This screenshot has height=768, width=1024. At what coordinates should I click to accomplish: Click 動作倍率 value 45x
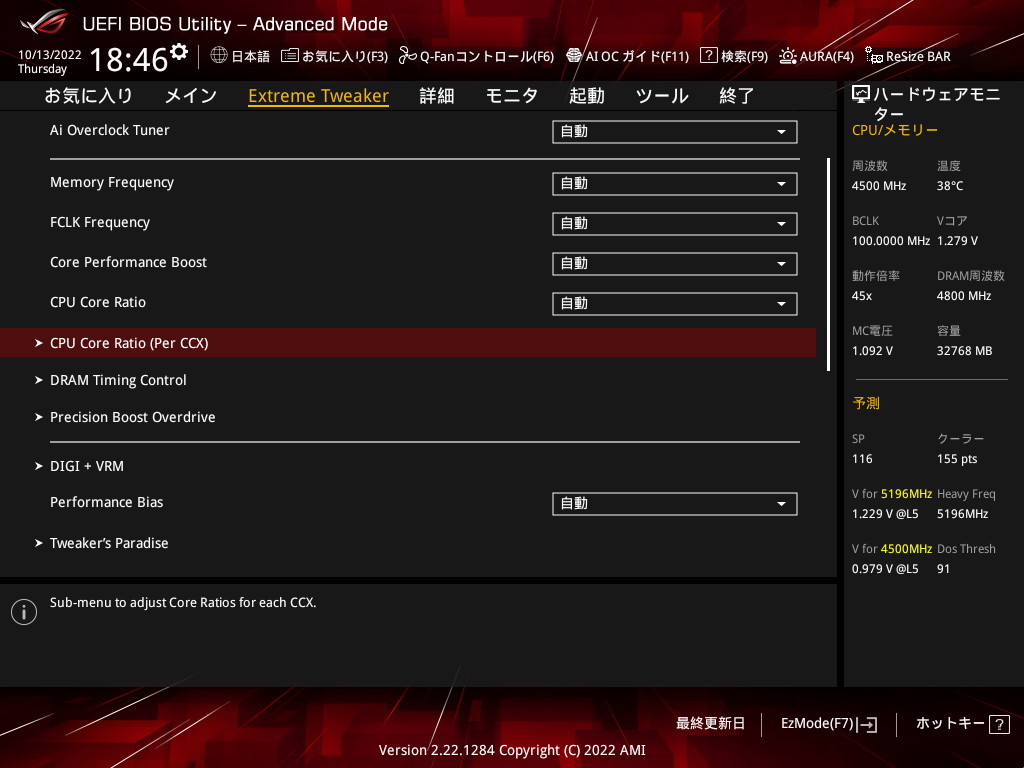[x=862, y=296]
